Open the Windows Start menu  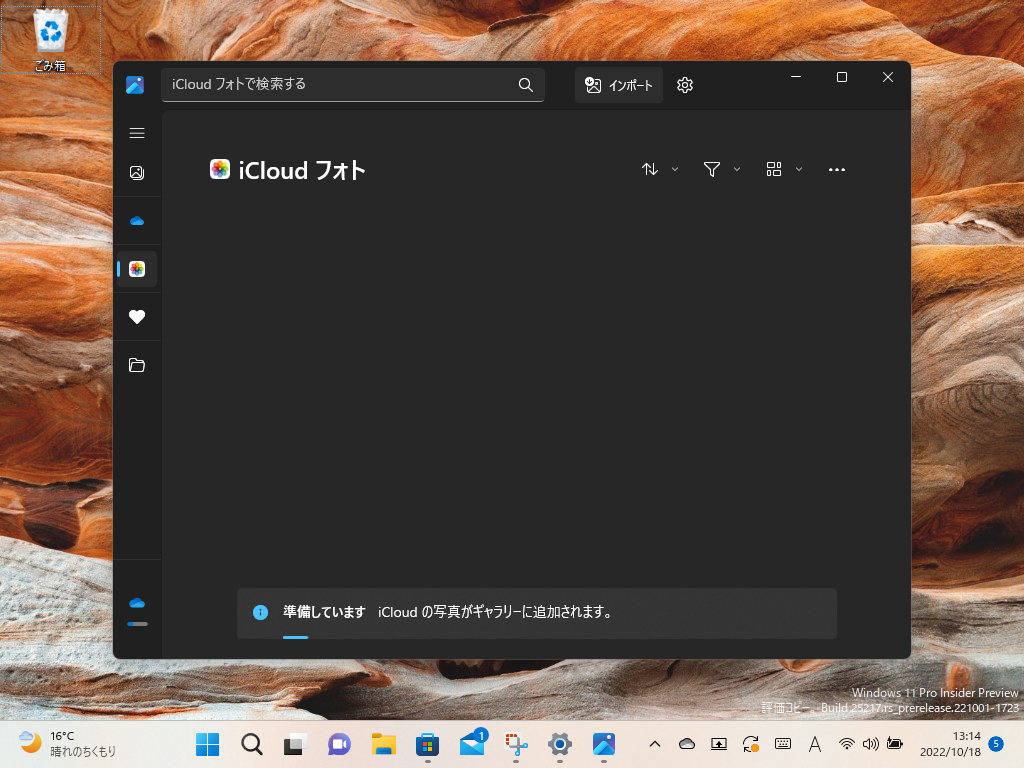pos(206,744)
